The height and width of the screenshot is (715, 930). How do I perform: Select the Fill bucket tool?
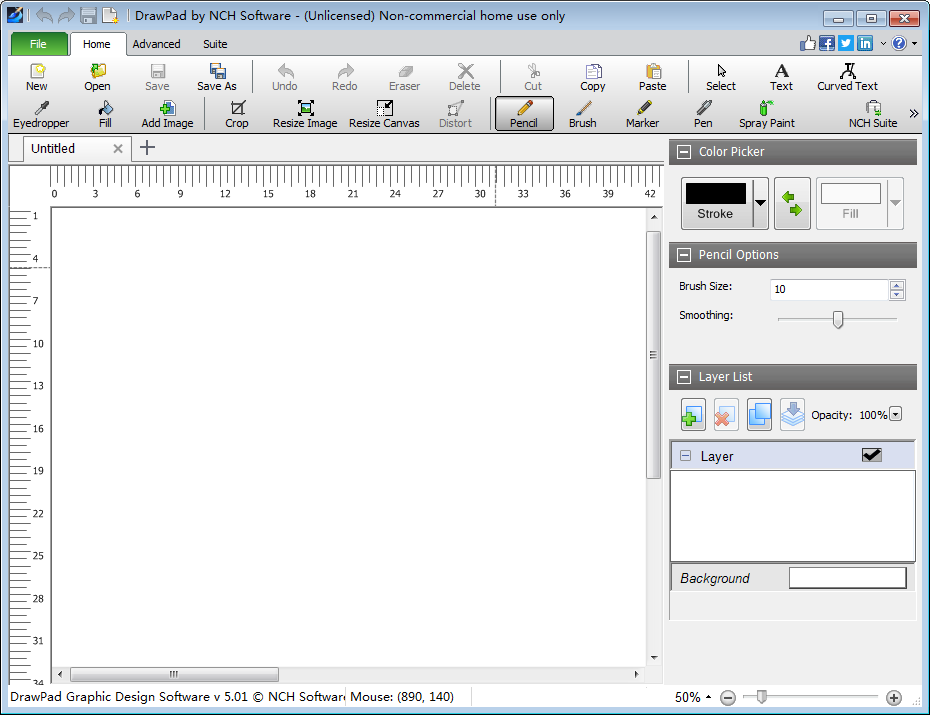[x=105, y=114]
